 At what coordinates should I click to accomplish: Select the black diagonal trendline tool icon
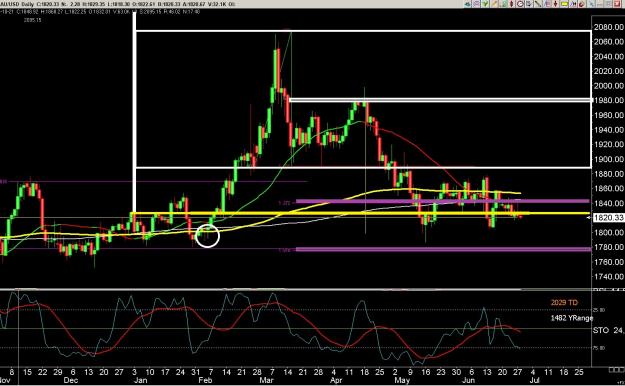click(538, 4)
